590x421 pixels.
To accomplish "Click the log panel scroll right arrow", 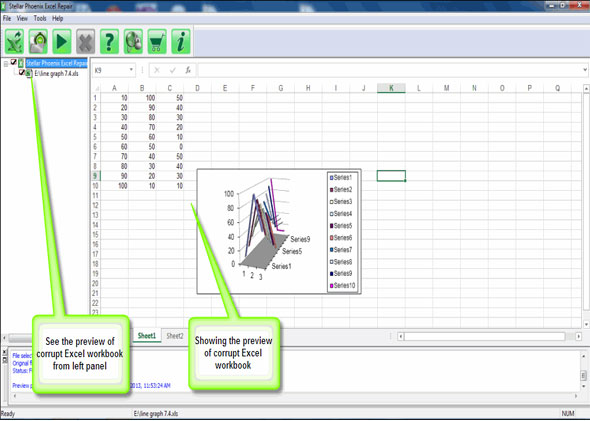I will click(x=576, y=396).
